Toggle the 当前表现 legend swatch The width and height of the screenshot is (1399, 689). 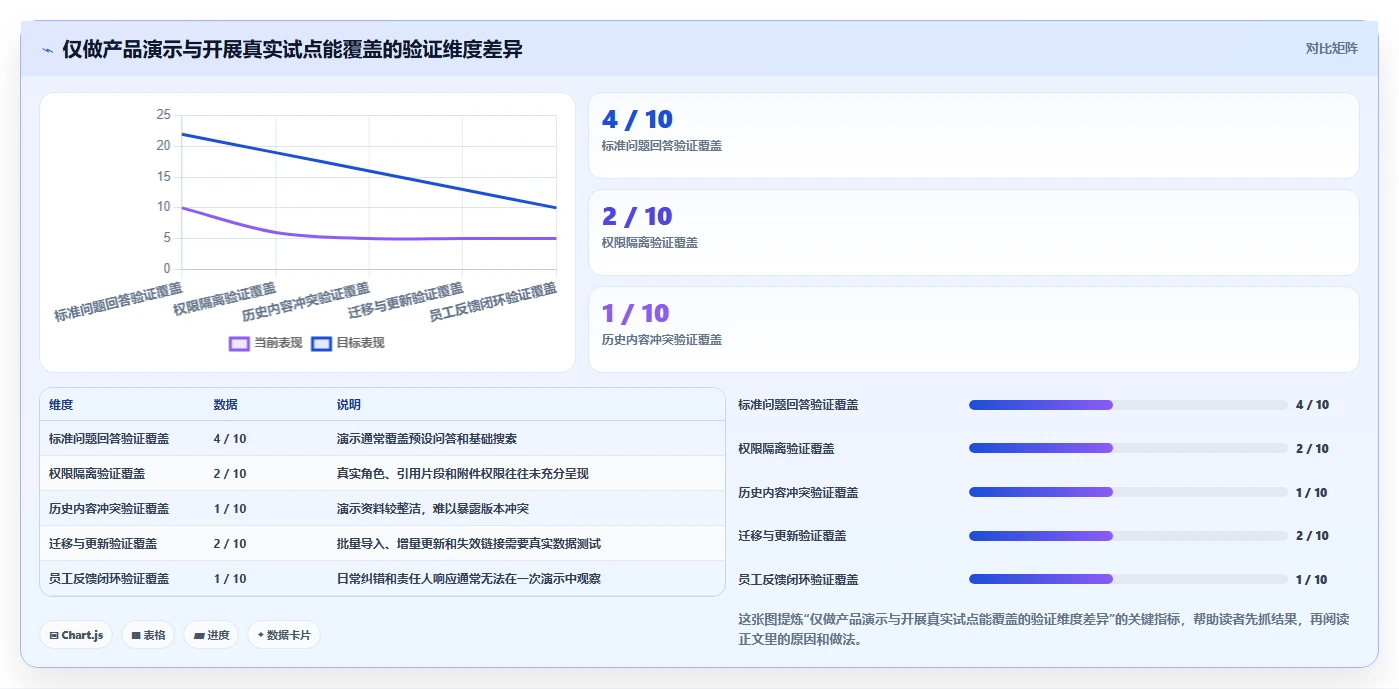[x=239, y=343]
